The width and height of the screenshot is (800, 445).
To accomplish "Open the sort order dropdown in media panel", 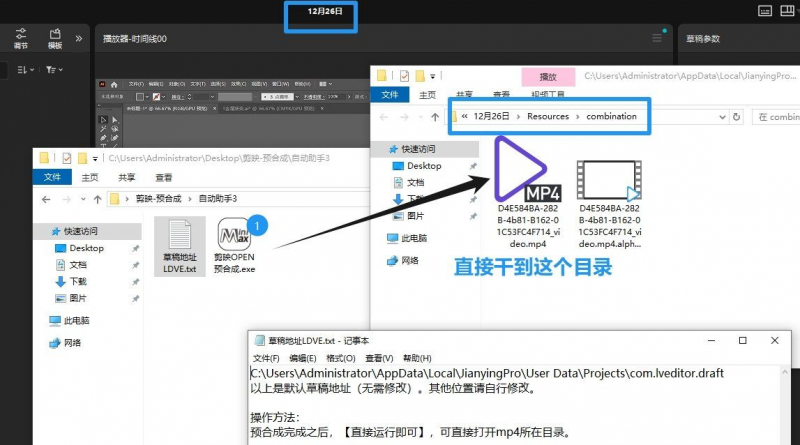I will tap(26, 69).
